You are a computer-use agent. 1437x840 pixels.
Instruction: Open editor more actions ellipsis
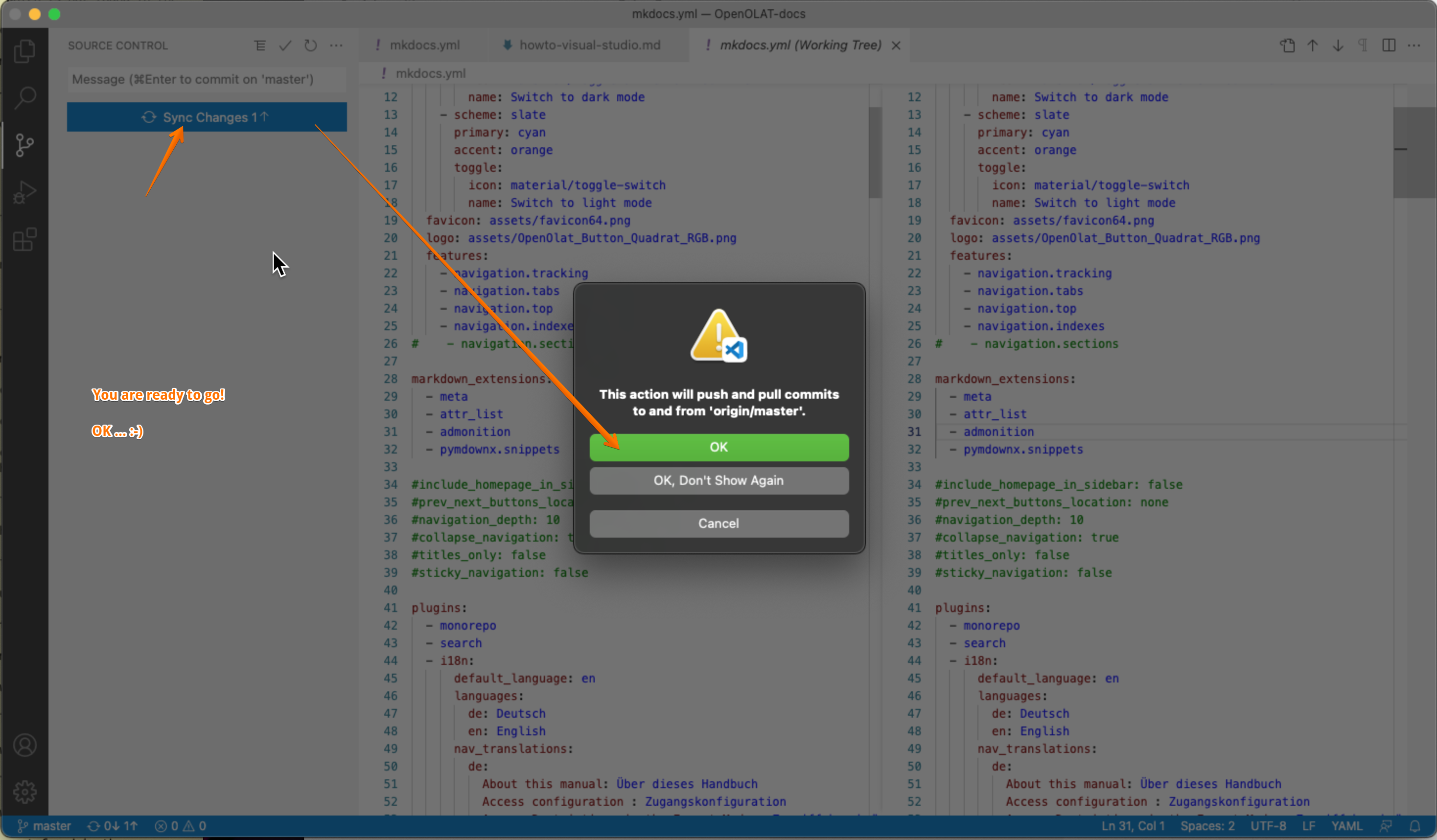(x=1414, y=45)
